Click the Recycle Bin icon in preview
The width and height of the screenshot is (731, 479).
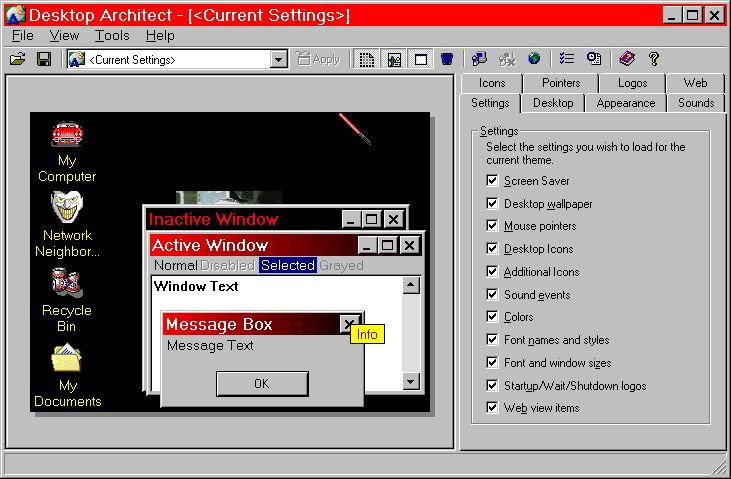(x=67, y=282)
